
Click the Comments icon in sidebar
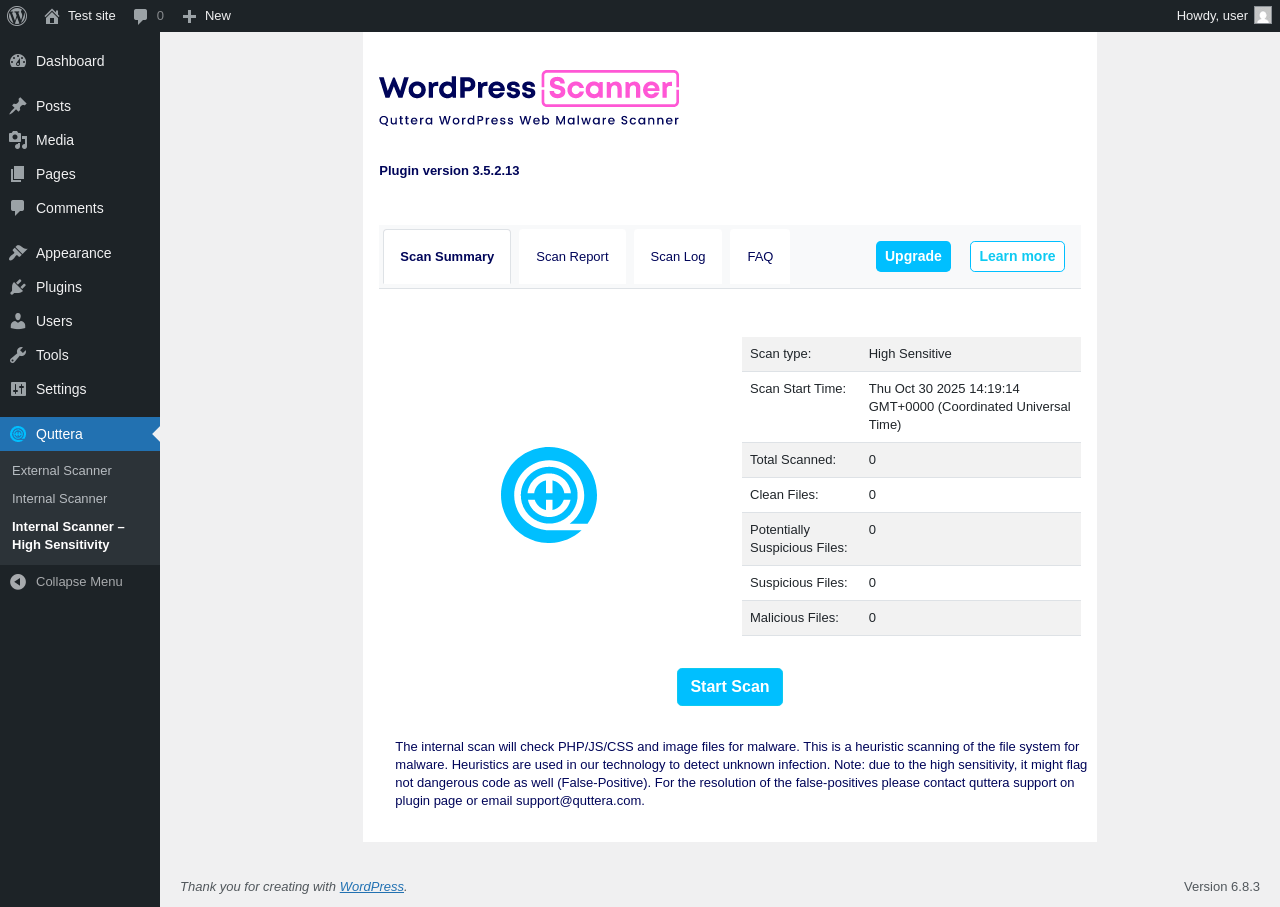click(x=18, y=208)
